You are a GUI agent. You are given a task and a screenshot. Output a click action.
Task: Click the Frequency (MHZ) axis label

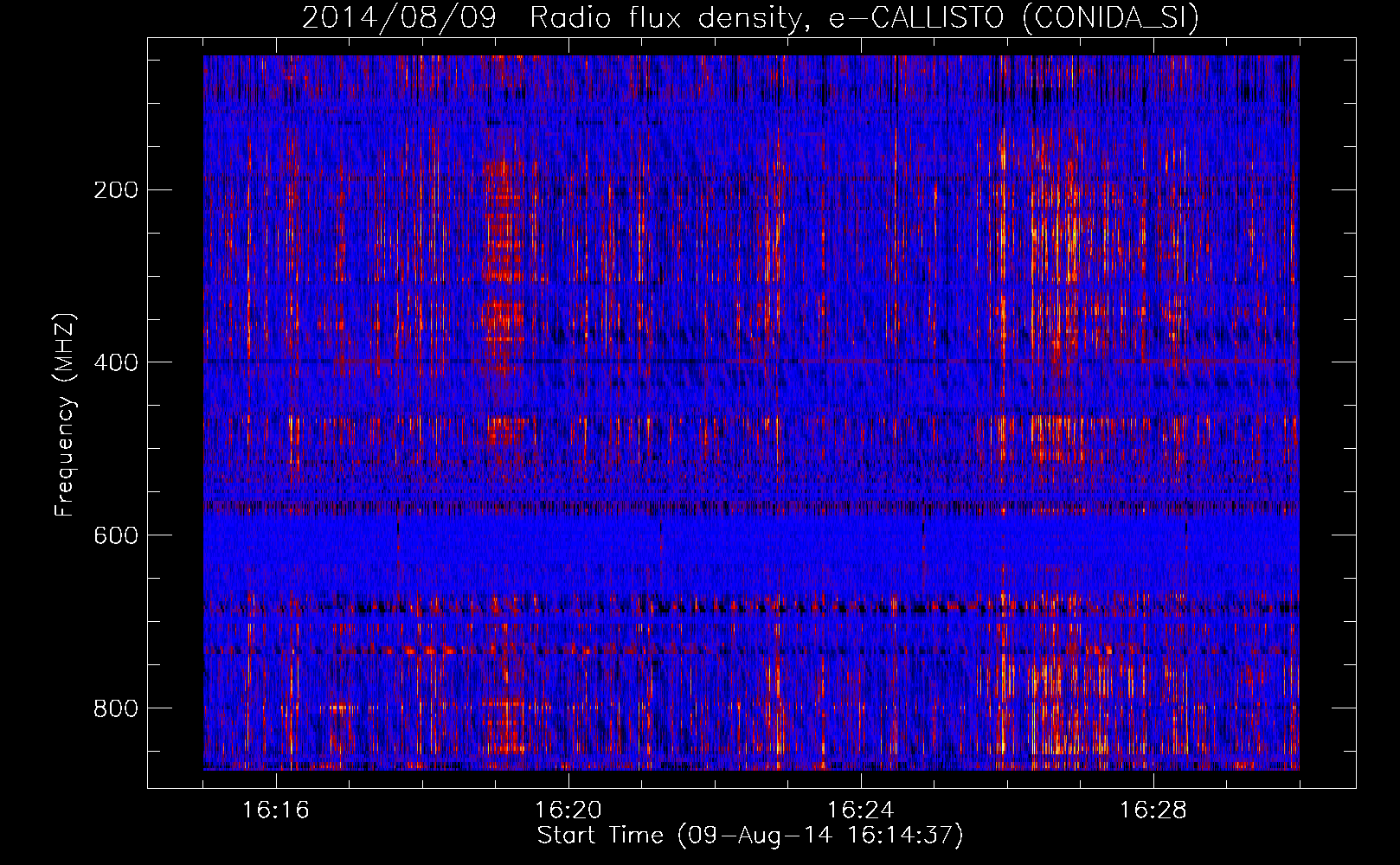(x=65, y=415)
